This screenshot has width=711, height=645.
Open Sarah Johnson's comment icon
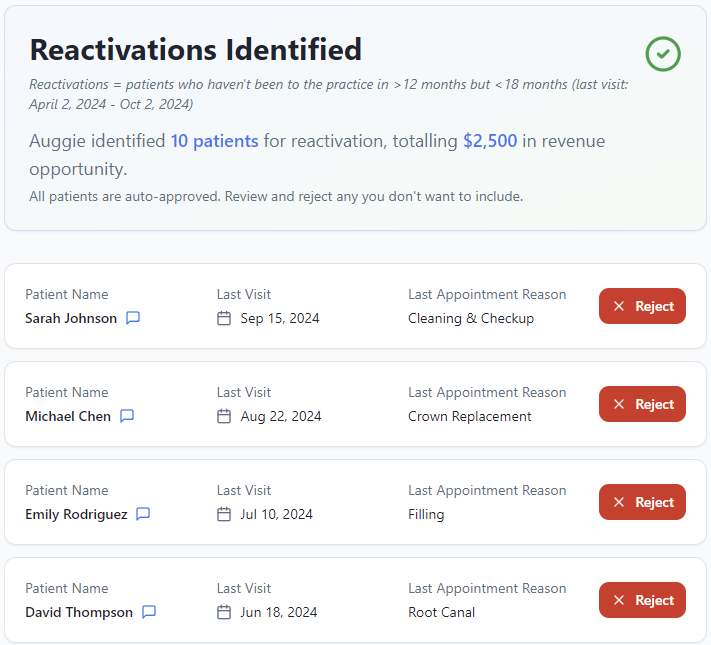point(133,318)
